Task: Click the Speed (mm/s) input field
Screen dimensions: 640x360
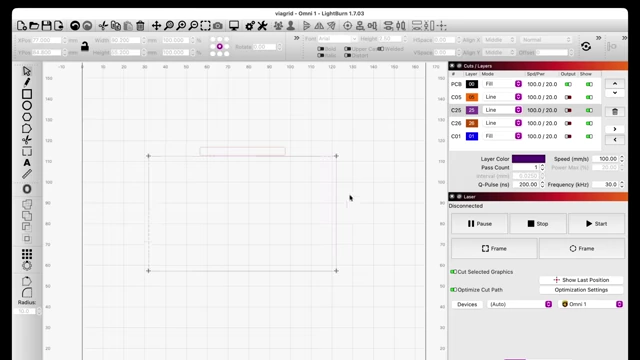Action: click(605, 159)
